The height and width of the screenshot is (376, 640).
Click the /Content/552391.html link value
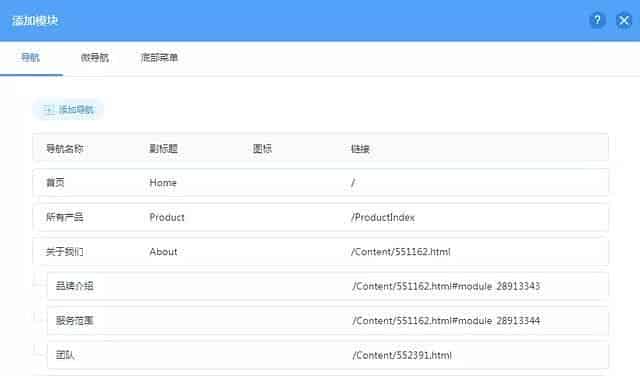tap(402, 355)
